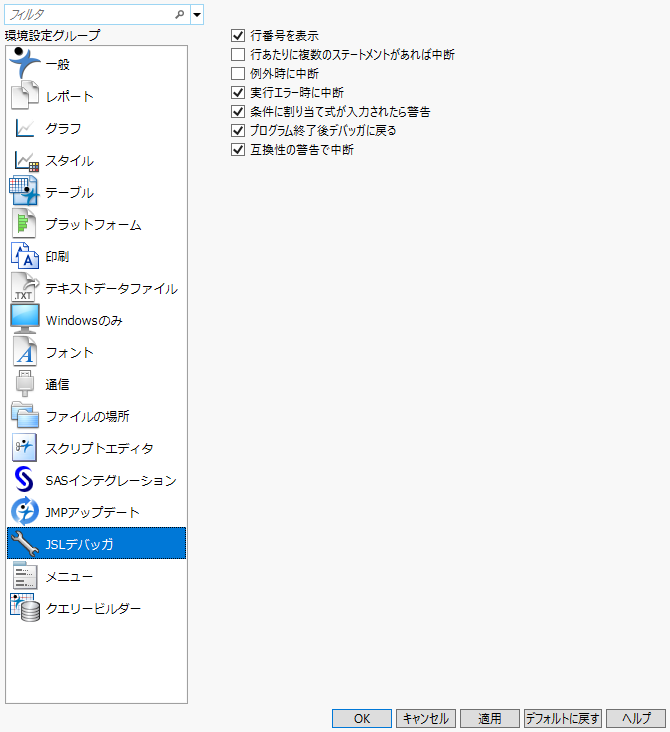Select the テーブル group label

pyautogui.click(x=70, y=192)
